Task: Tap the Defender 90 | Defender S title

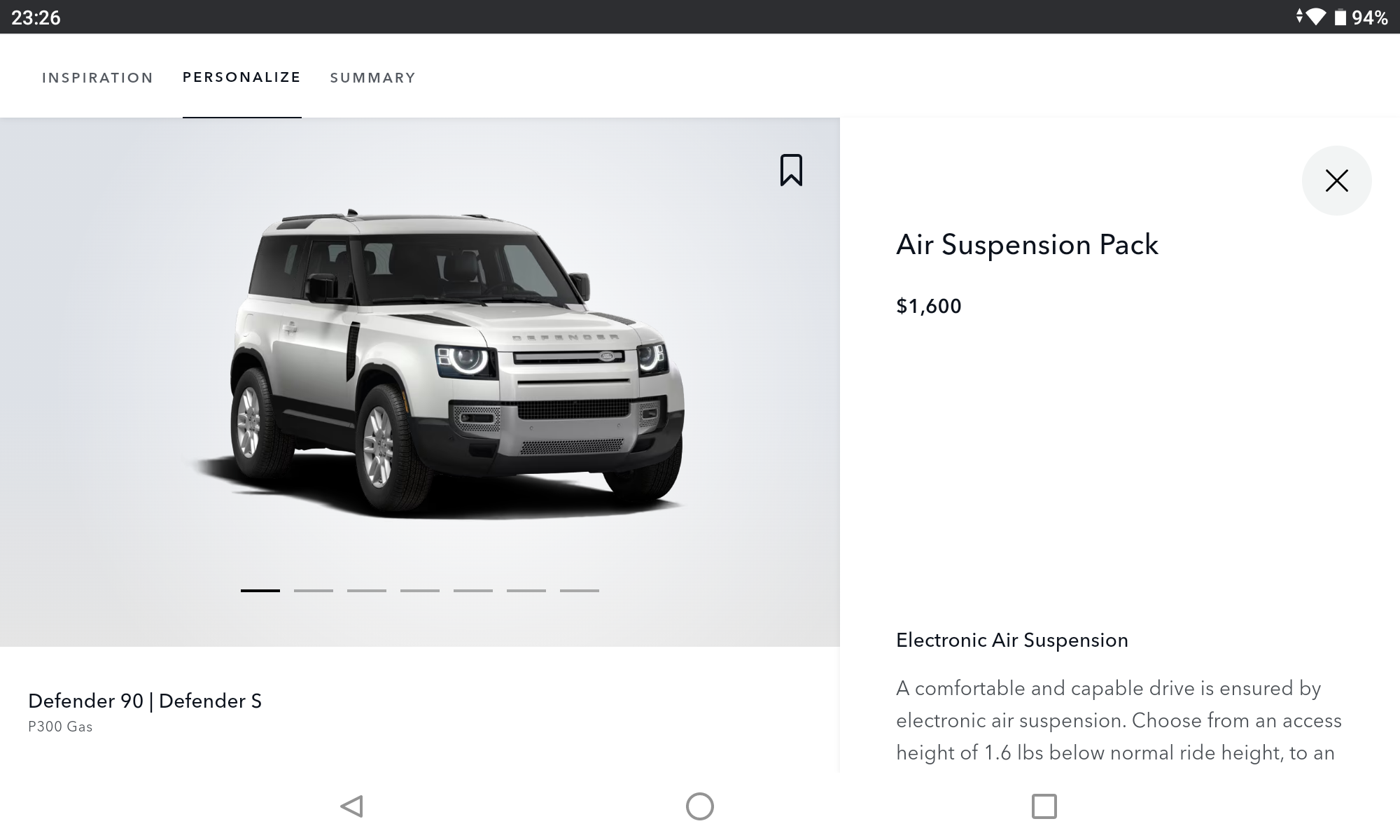Action: point(145,701)
